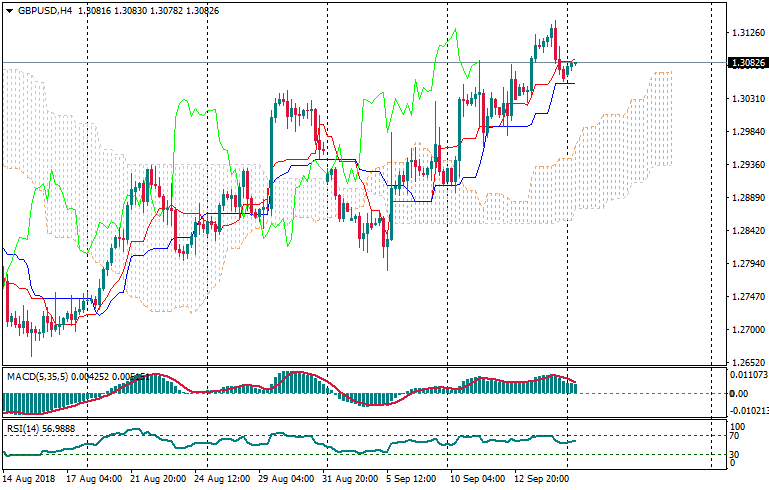Viewport: 769px width, 490px height.
Task: Click the 1.28420 price axis label
Action: 744,231
